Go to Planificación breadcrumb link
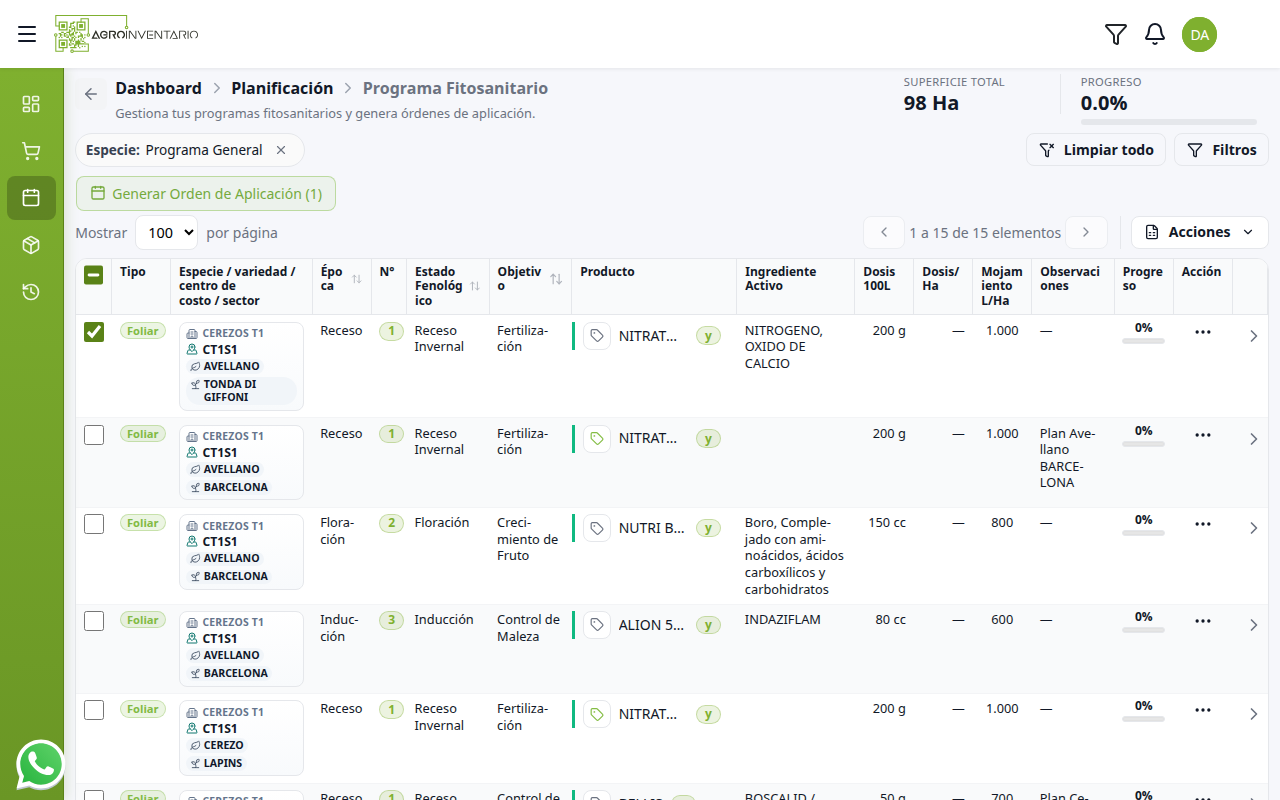 [x=282, y=88]
